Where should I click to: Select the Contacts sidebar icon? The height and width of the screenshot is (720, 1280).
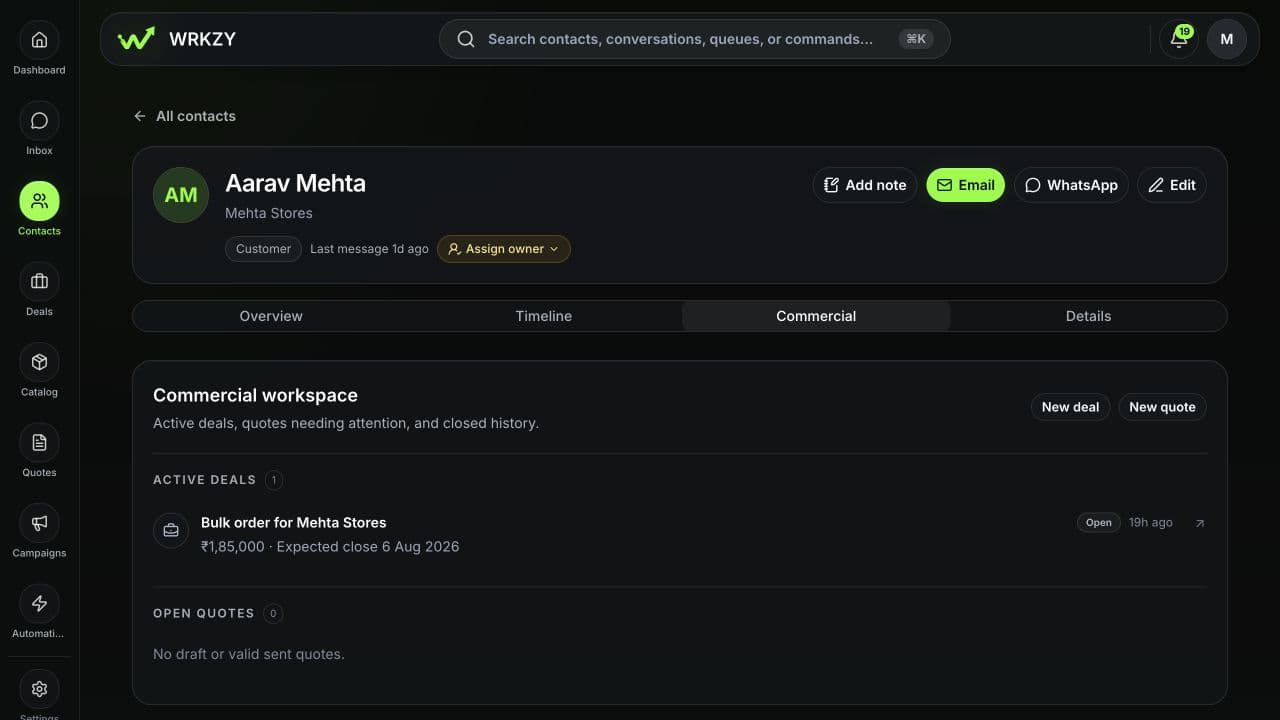[39, 201]
